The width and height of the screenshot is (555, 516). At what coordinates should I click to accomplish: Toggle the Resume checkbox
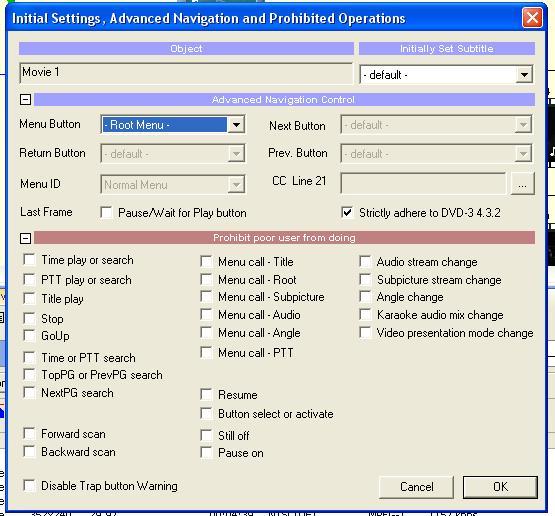point(206,394)
